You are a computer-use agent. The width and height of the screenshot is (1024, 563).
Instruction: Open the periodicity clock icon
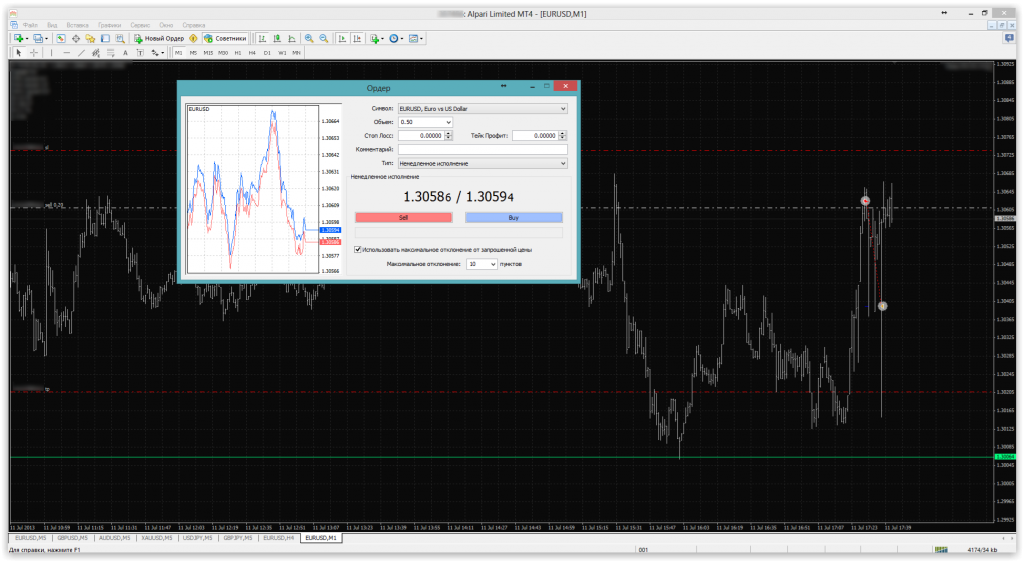[x=394, y=38]
